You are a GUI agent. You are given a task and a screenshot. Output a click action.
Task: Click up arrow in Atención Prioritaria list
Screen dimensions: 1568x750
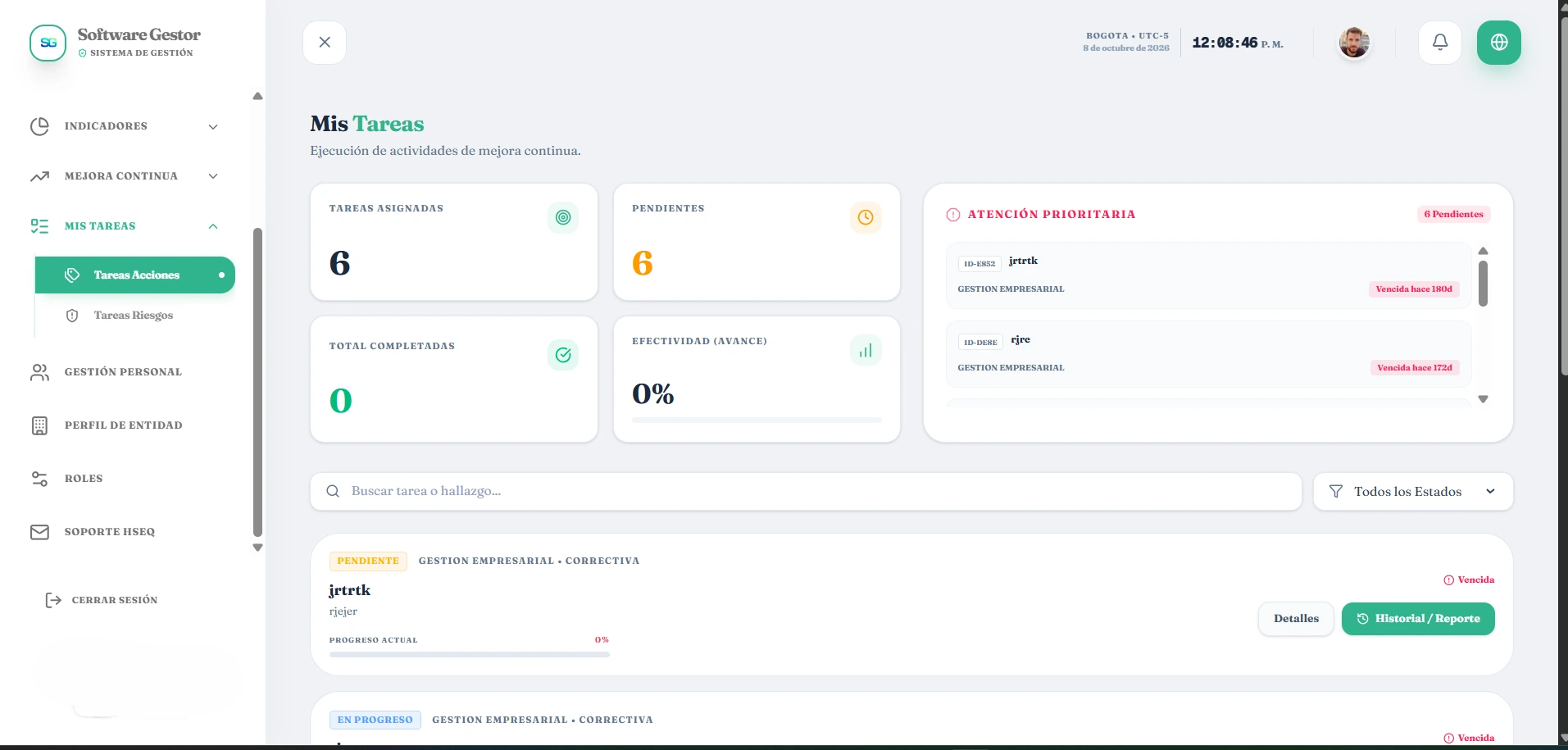[1483, 251]
